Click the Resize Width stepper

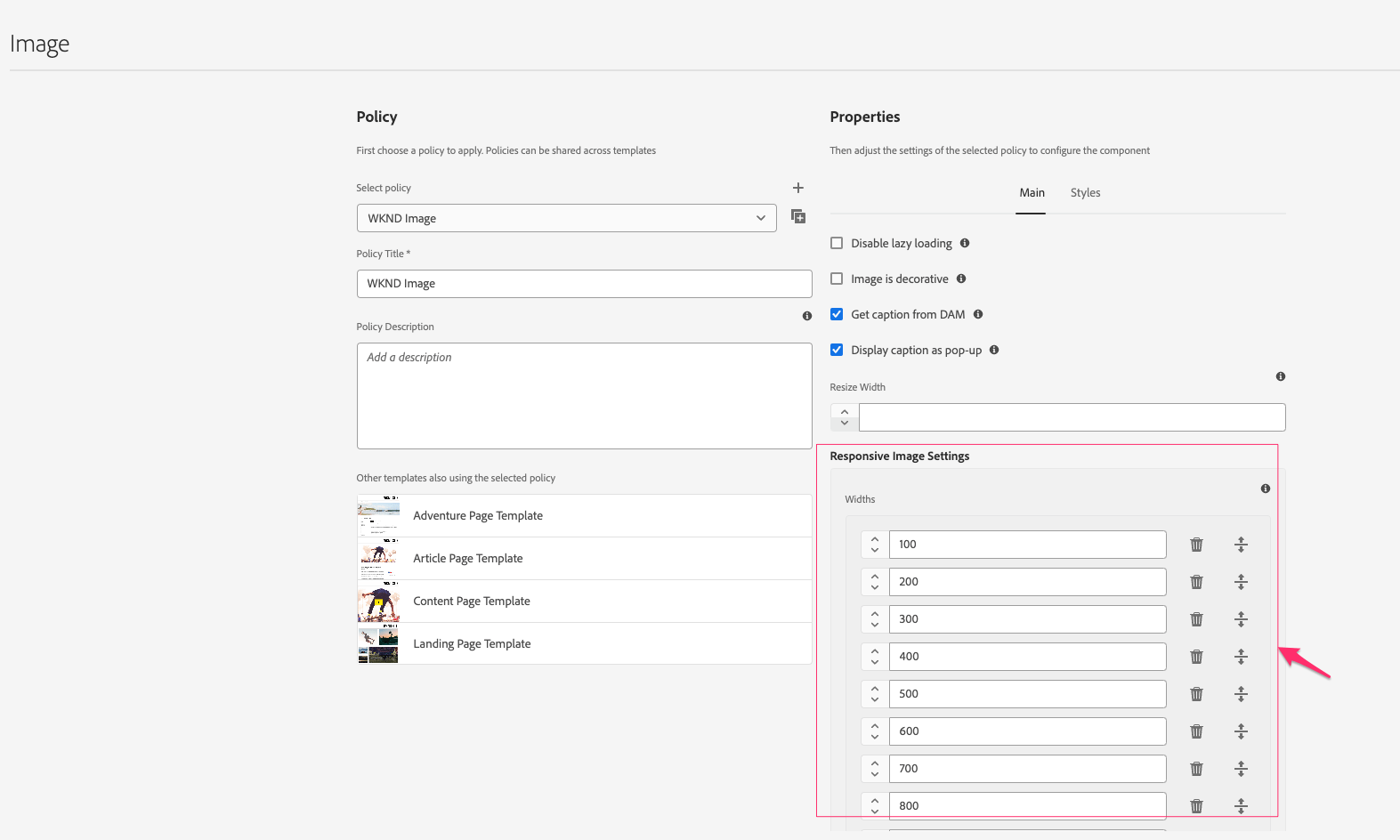tap(845, 417)
